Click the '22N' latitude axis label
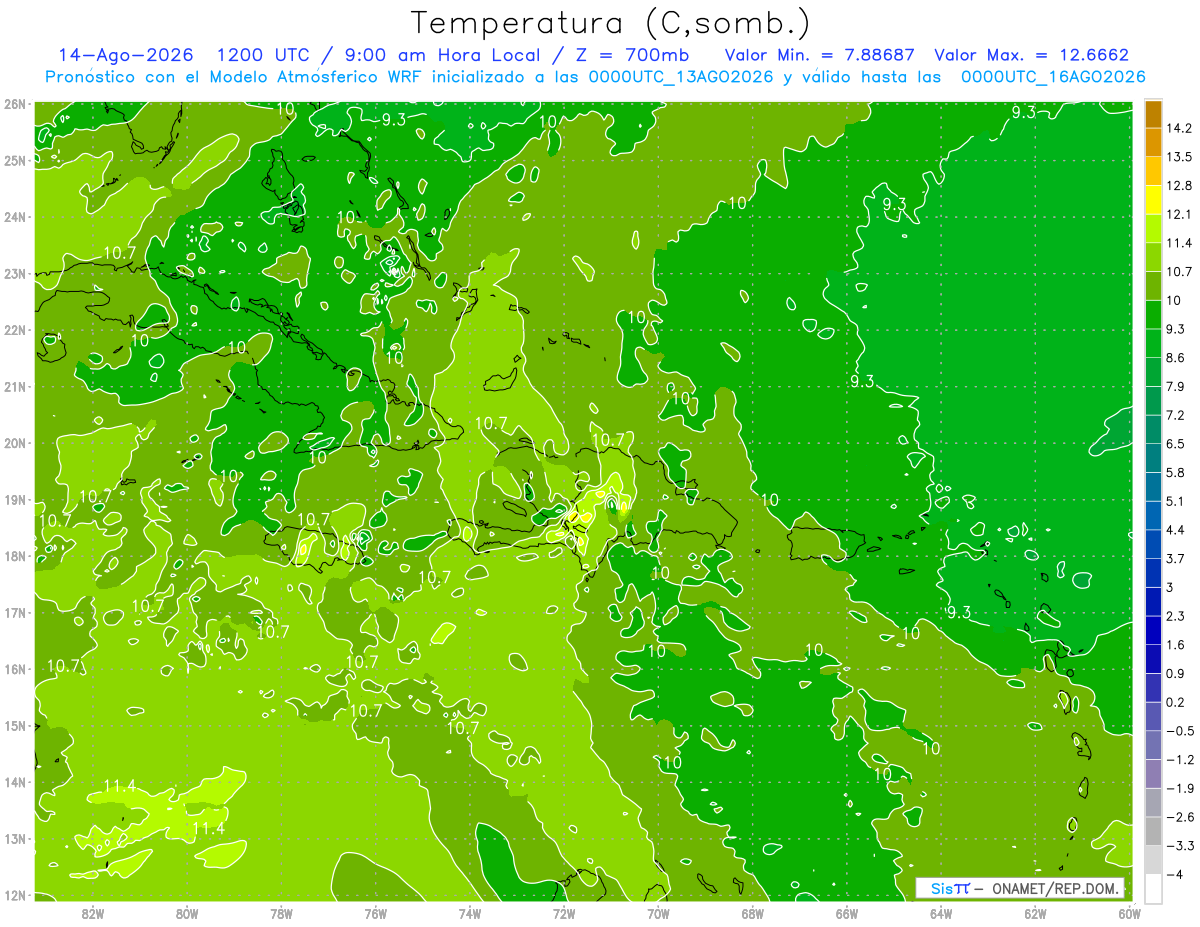This screenshot has height=927, width=1200. [14, 330]
